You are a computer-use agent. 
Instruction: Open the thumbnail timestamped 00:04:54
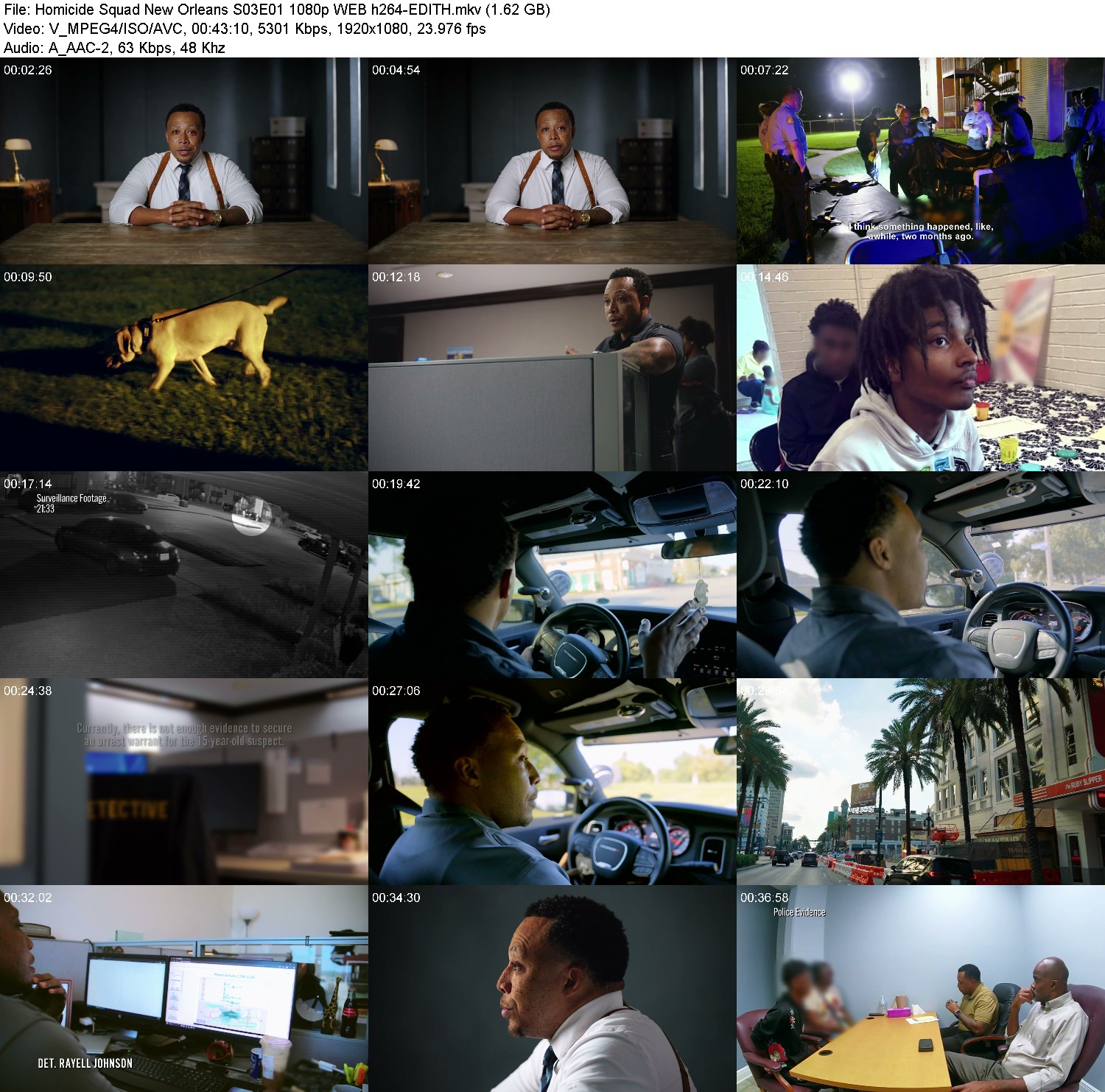552,161
